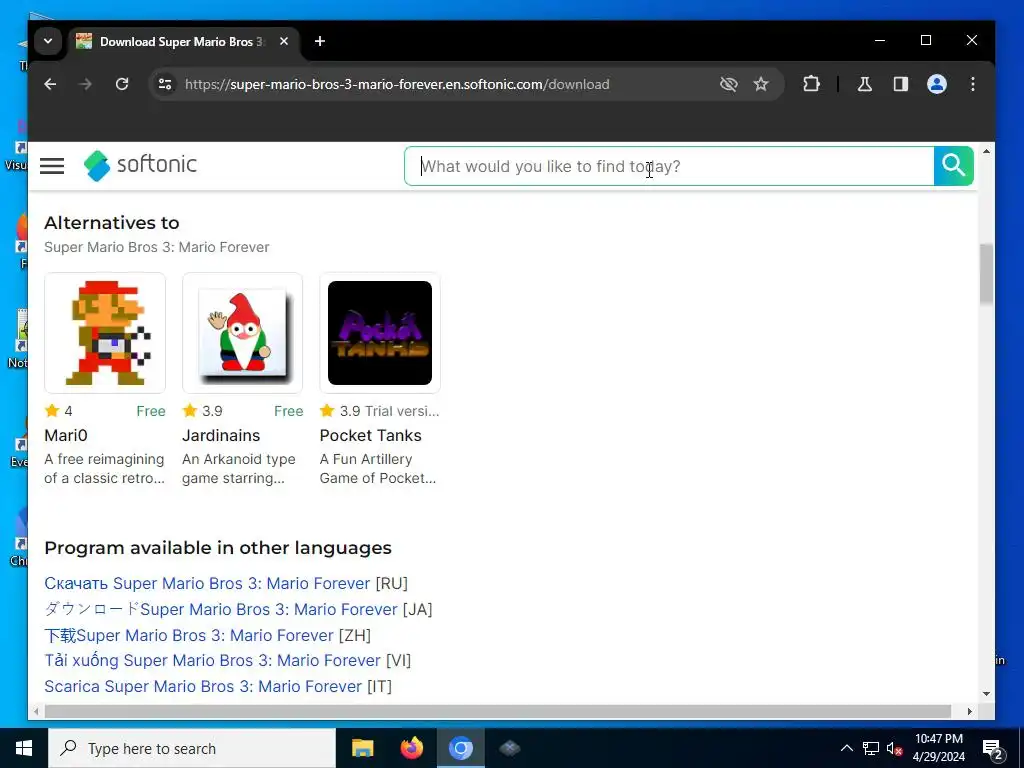Open the Russian [RU] download link
Screen dimensions: 1024x768
[207, 583]
